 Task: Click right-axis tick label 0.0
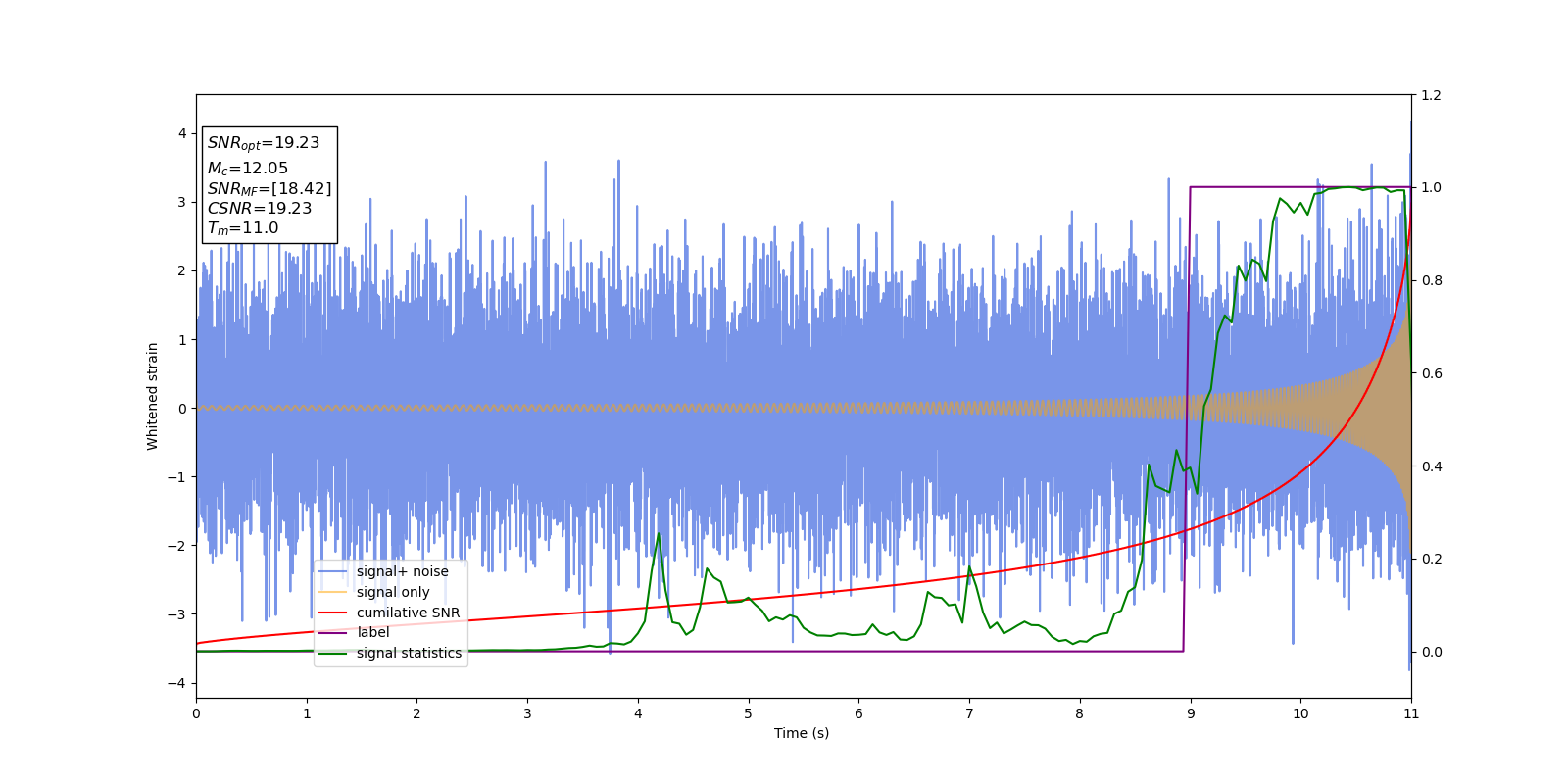click(1431, 652)
